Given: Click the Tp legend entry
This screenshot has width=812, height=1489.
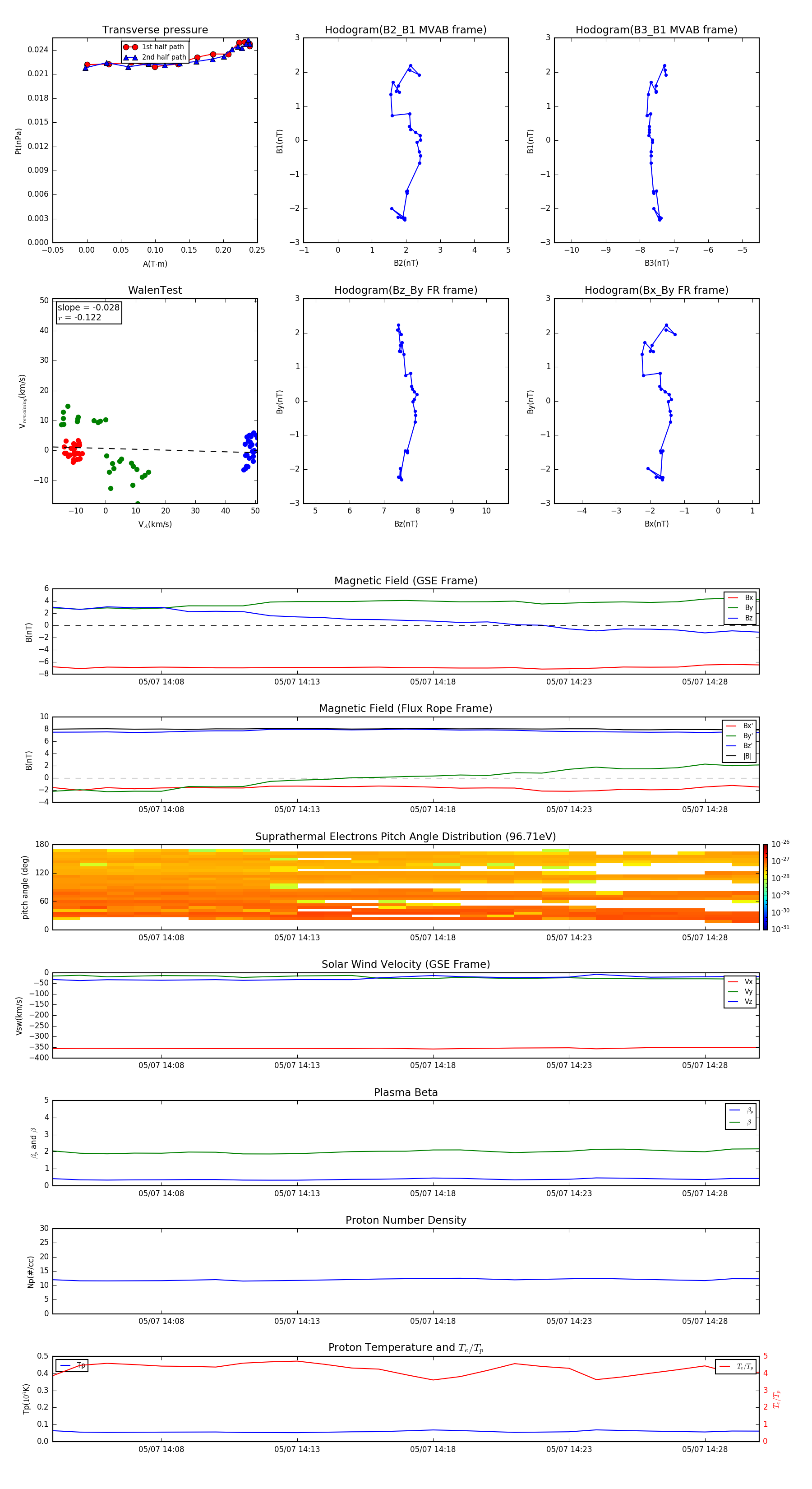Looking at the screenshot, I should (x=73, y=1365).
